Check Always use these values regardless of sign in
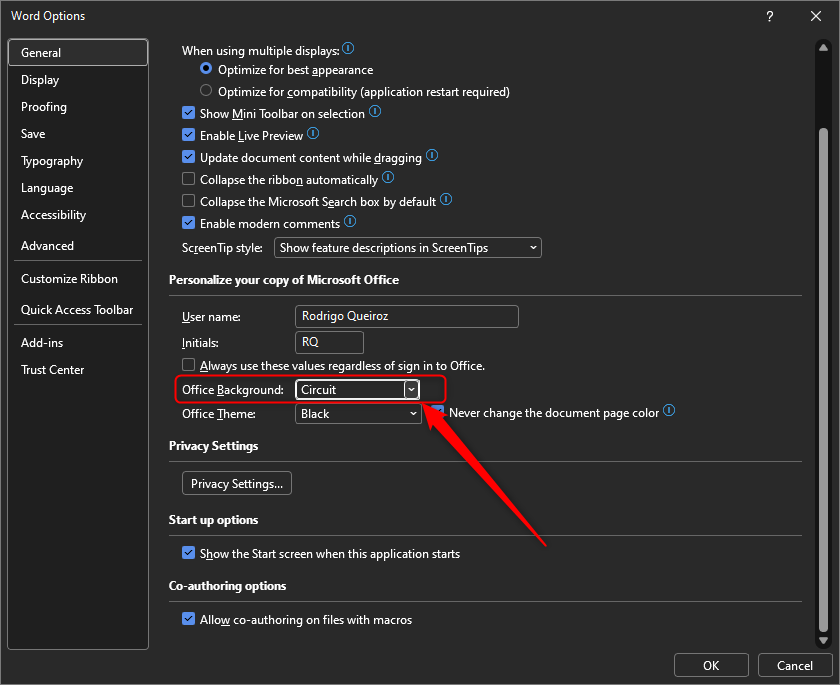 (189, 365)
